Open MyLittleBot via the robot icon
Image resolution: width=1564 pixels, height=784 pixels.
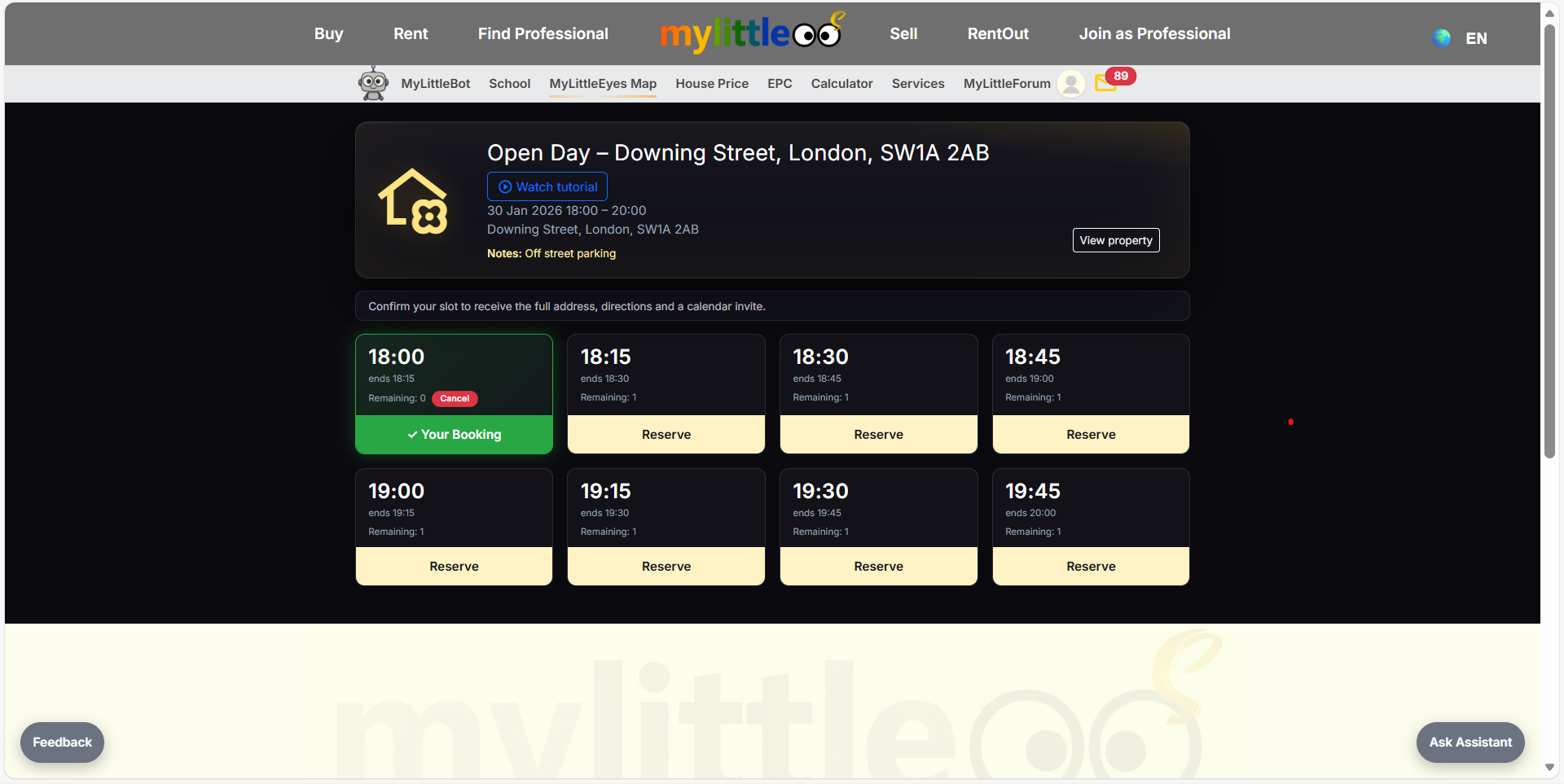pos(373,82)
